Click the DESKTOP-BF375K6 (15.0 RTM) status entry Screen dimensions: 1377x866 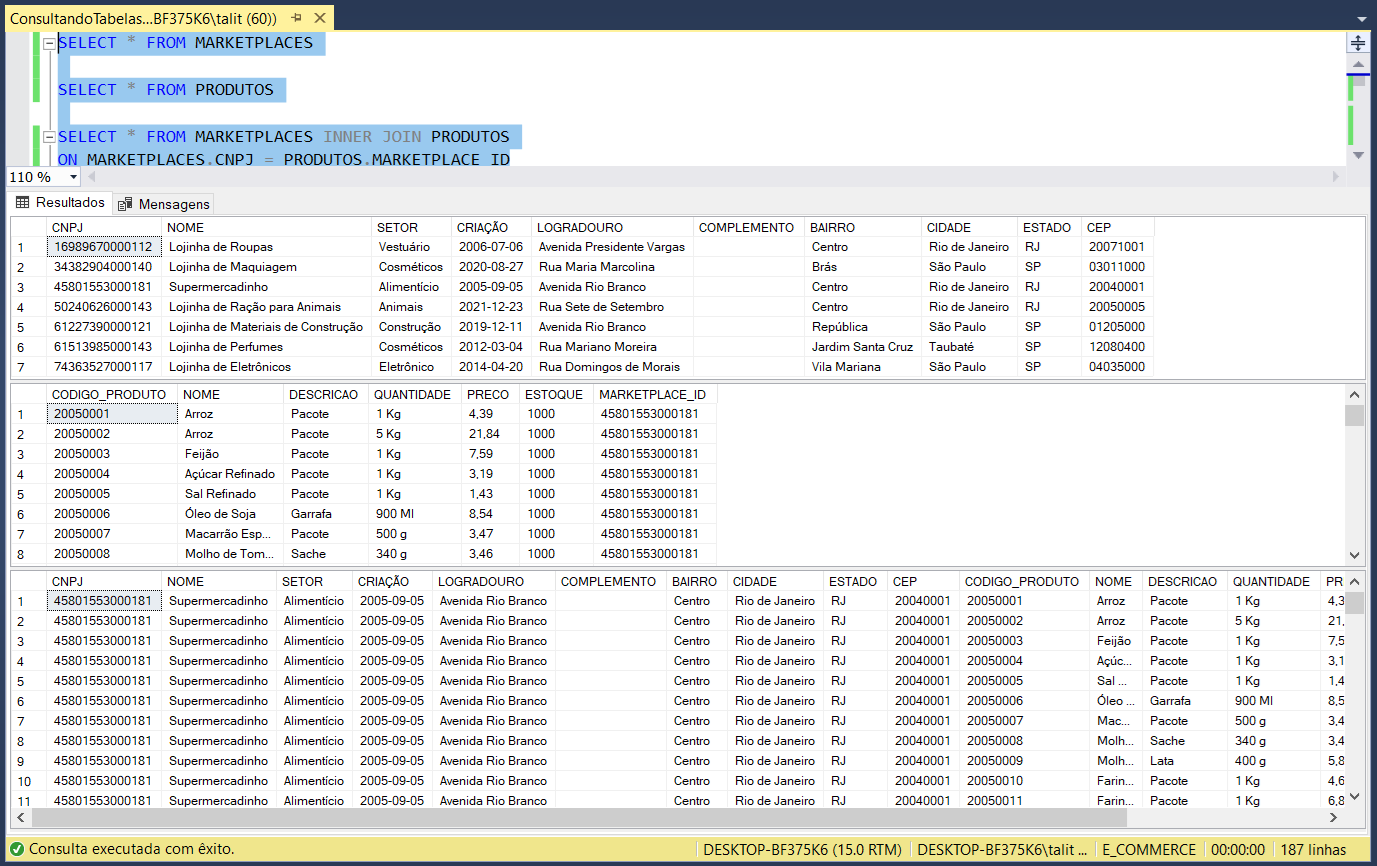click(802, 849)
